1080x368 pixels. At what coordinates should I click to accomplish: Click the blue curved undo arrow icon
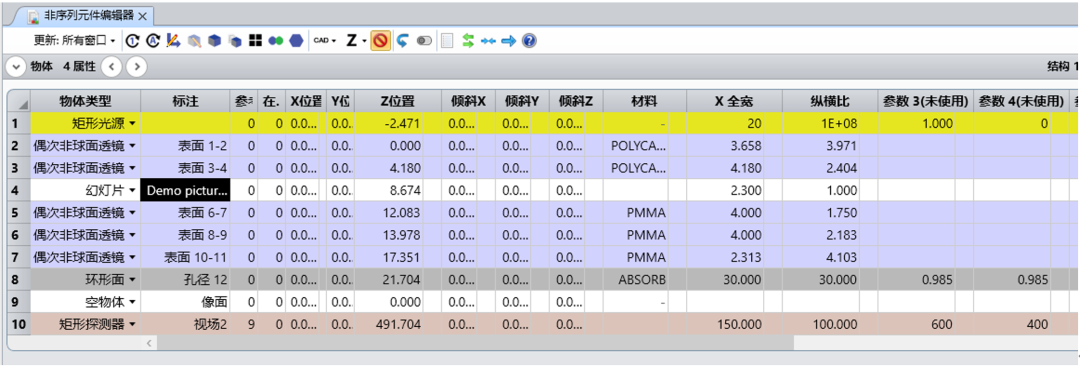click(403, 41)
